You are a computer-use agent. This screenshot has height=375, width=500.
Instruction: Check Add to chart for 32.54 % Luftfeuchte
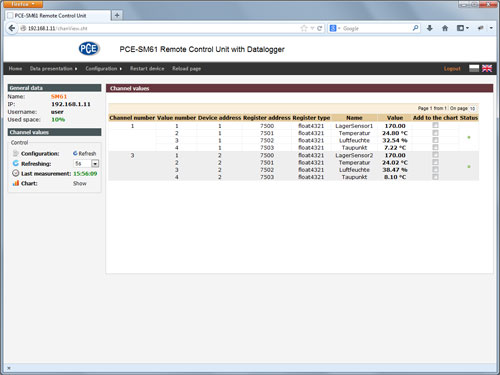(435, 140)
